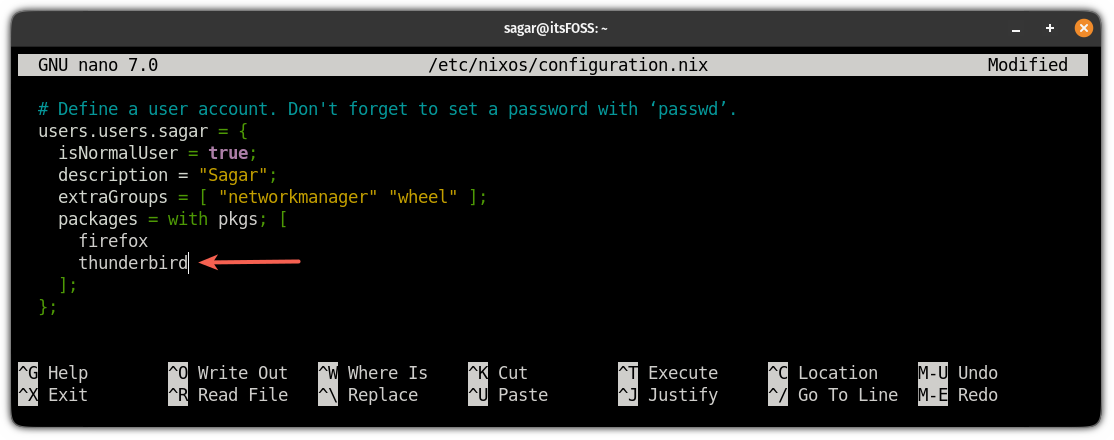
Task: Maximize the terminal window using the plus icon
Action: [1052, 28]
